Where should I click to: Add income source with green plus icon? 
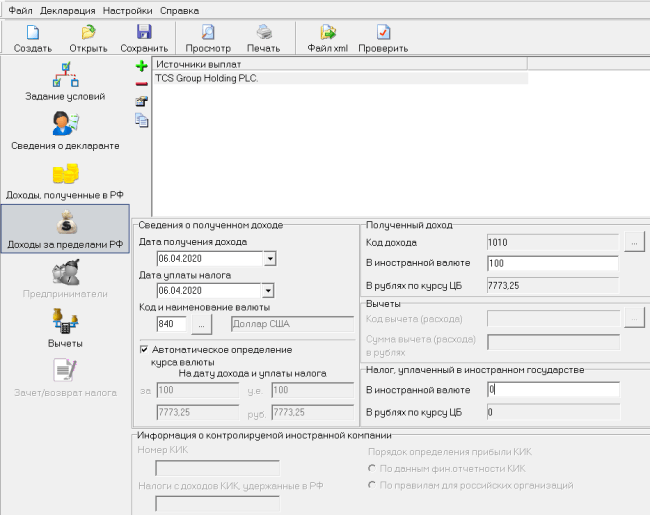(141, 66)
